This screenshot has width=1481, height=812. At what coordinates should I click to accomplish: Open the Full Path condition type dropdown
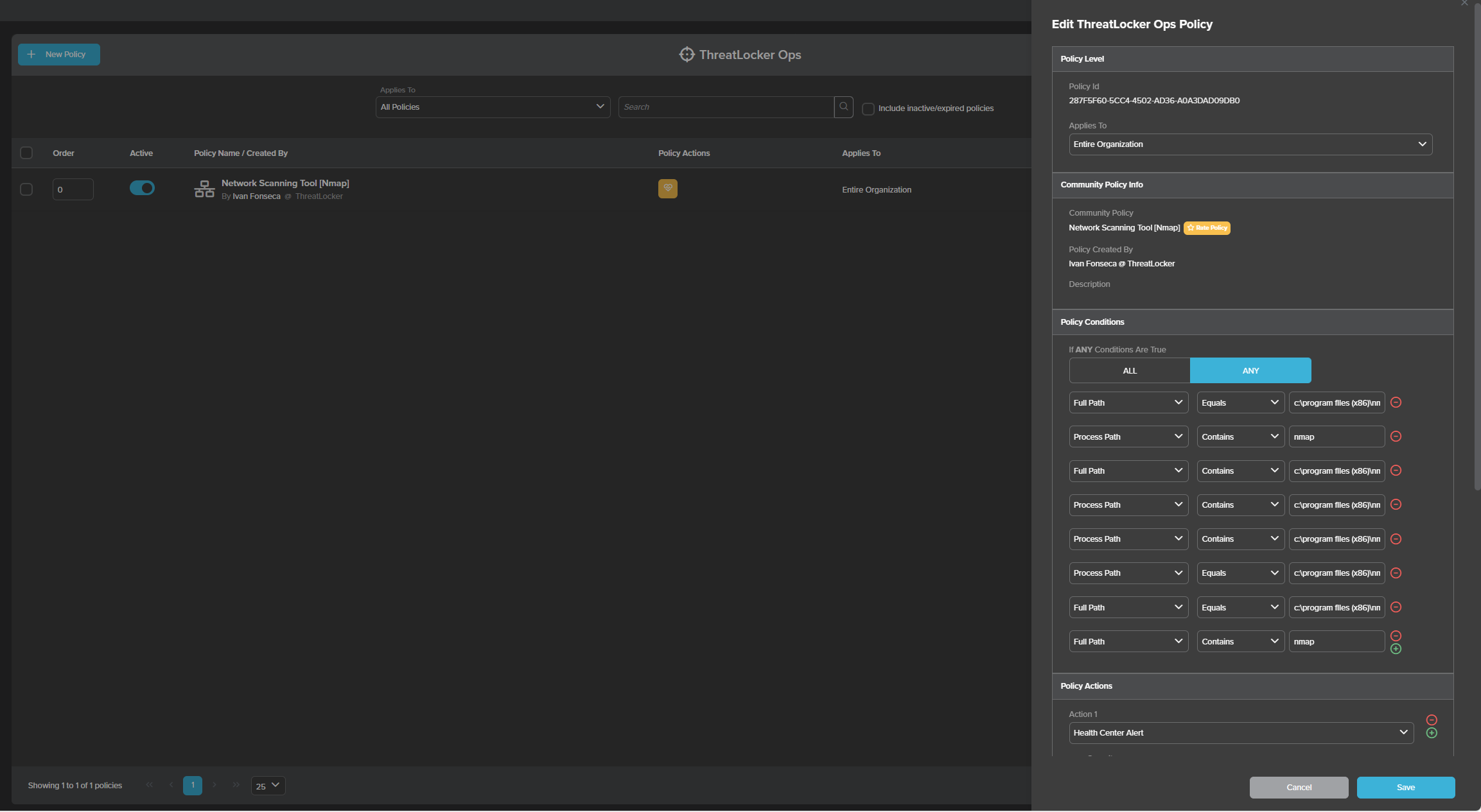click(x=1128, y=402)
